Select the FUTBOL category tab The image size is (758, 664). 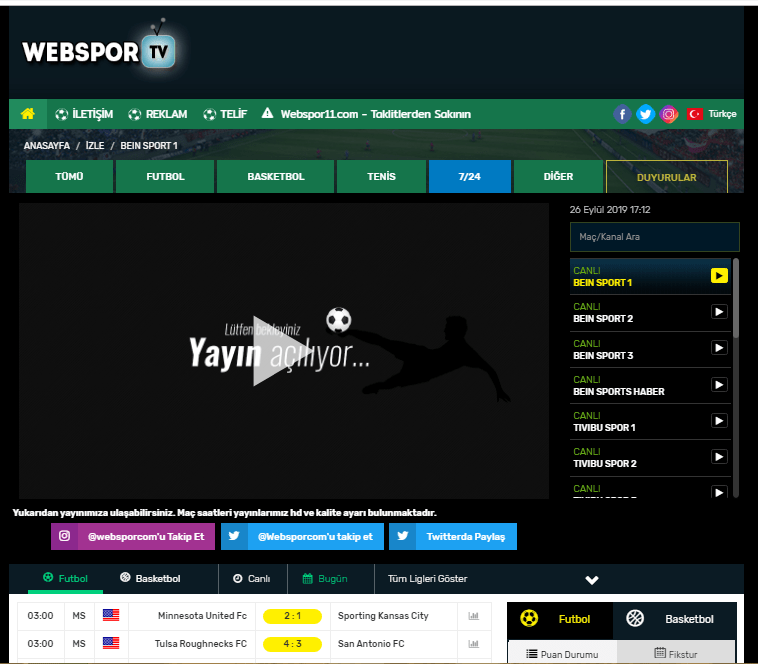[x=165, y=176]
